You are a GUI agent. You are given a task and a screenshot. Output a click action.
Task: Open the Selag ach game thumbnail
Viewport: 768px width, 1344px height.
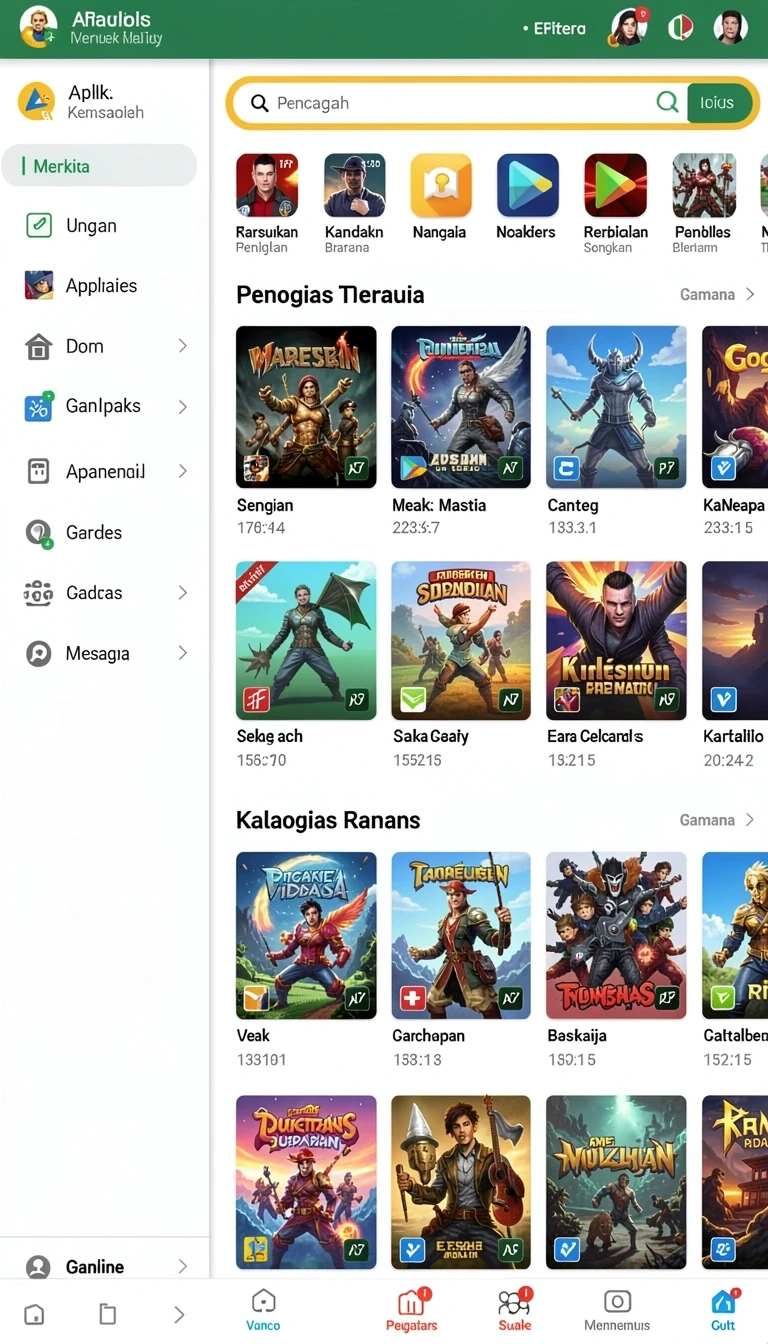306,640
